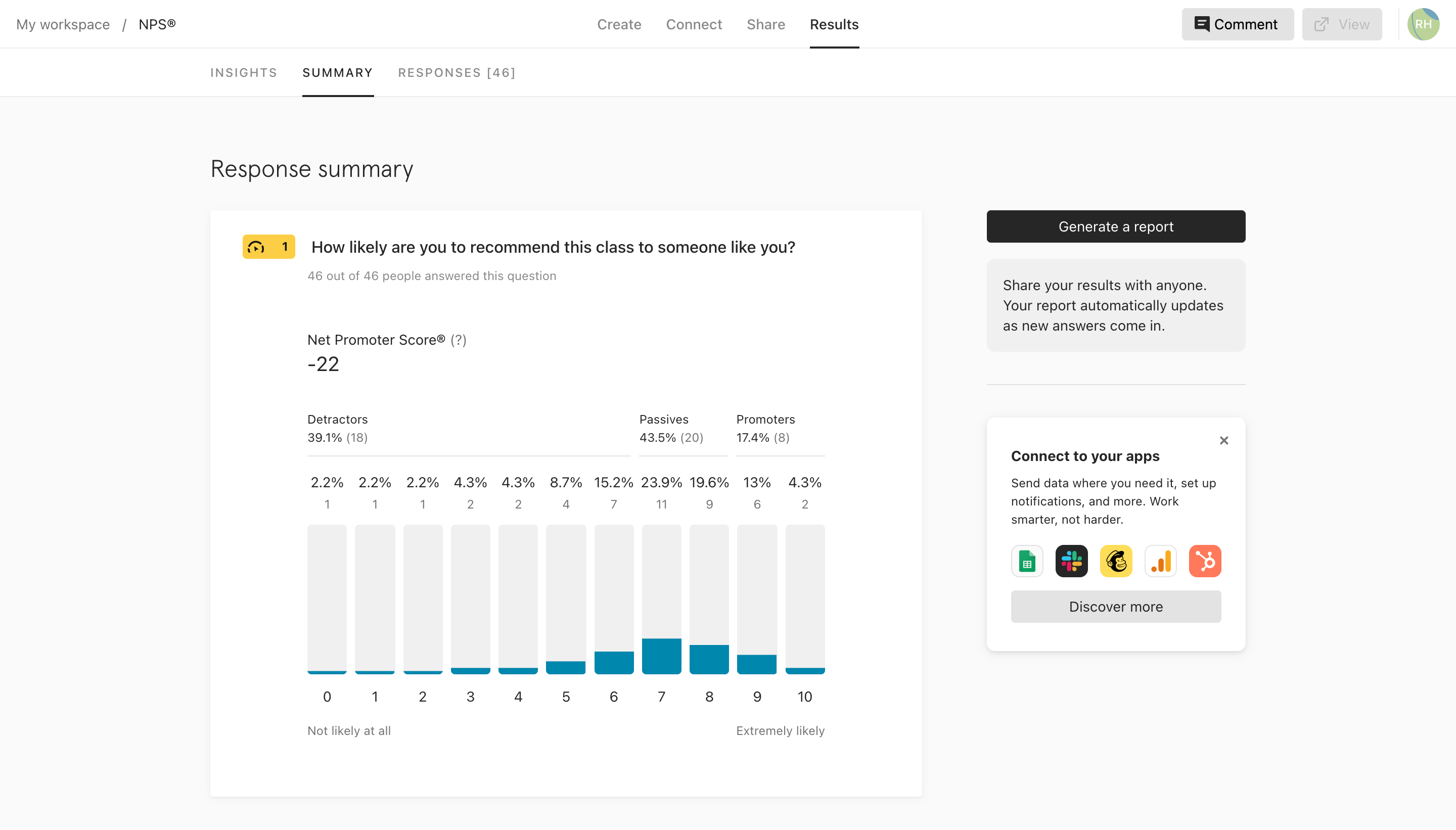The width and height of the screenshot is (1456, 830).
Task: Click the Create menu item
Action: (x=618, y=24)
